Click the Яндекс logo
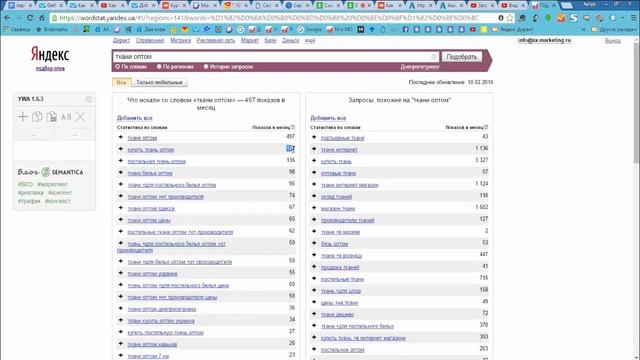Viewport: 640px width, 360px height. 50,54
